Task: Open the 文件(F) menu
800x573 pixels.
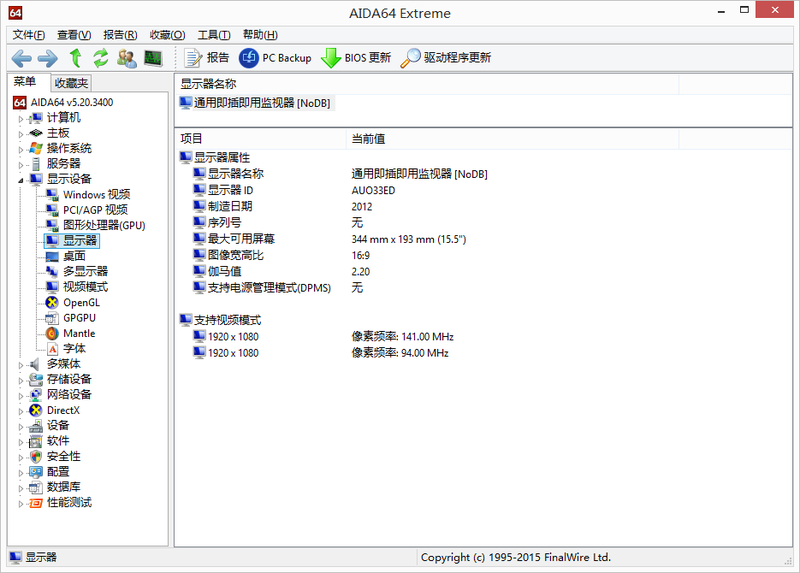Action: (29, 35)
